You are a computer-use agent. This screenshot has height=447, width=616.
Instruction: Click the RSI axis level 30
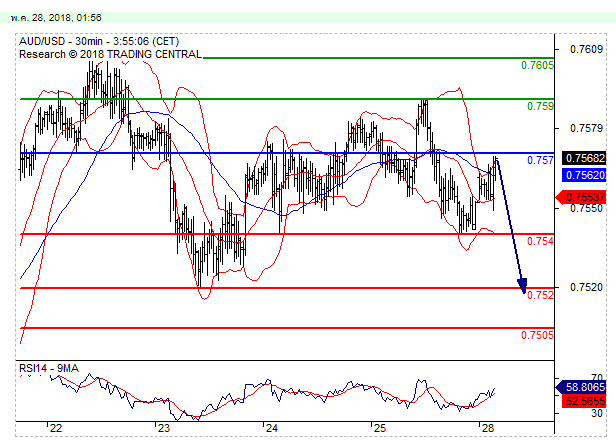tap(597, 413)
